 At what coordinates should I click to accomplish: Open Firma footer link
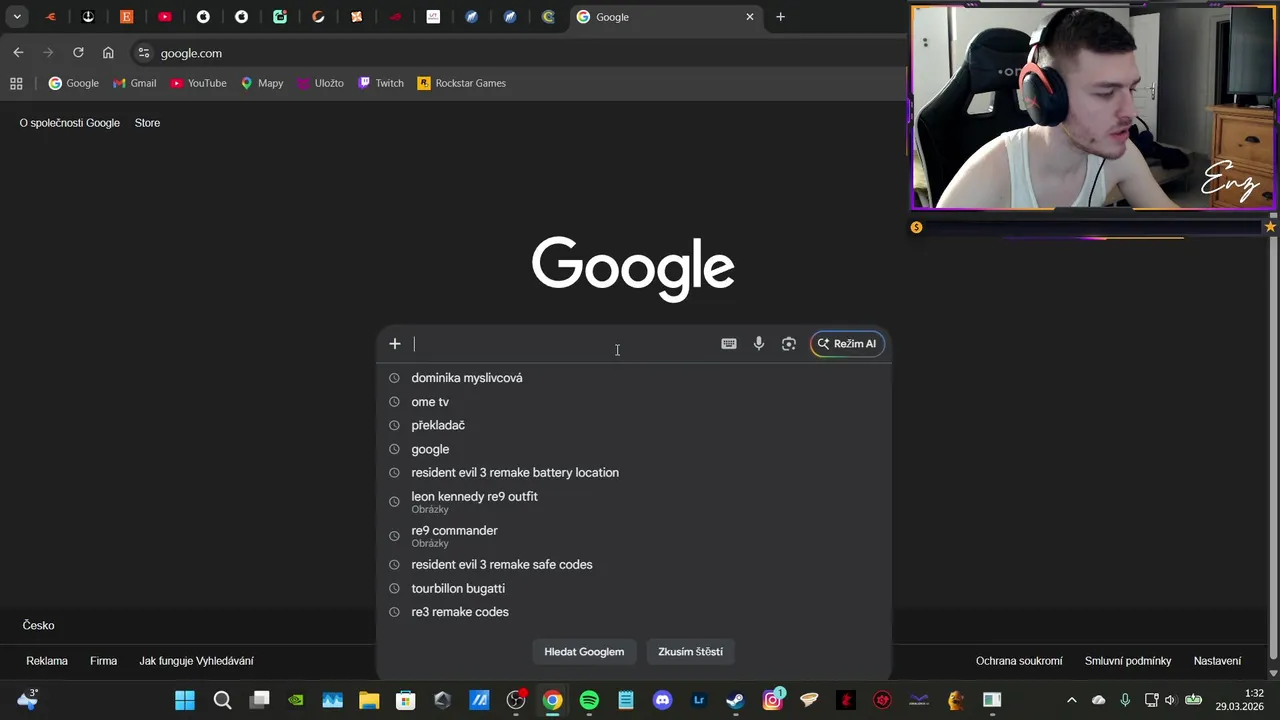(103, 661)
